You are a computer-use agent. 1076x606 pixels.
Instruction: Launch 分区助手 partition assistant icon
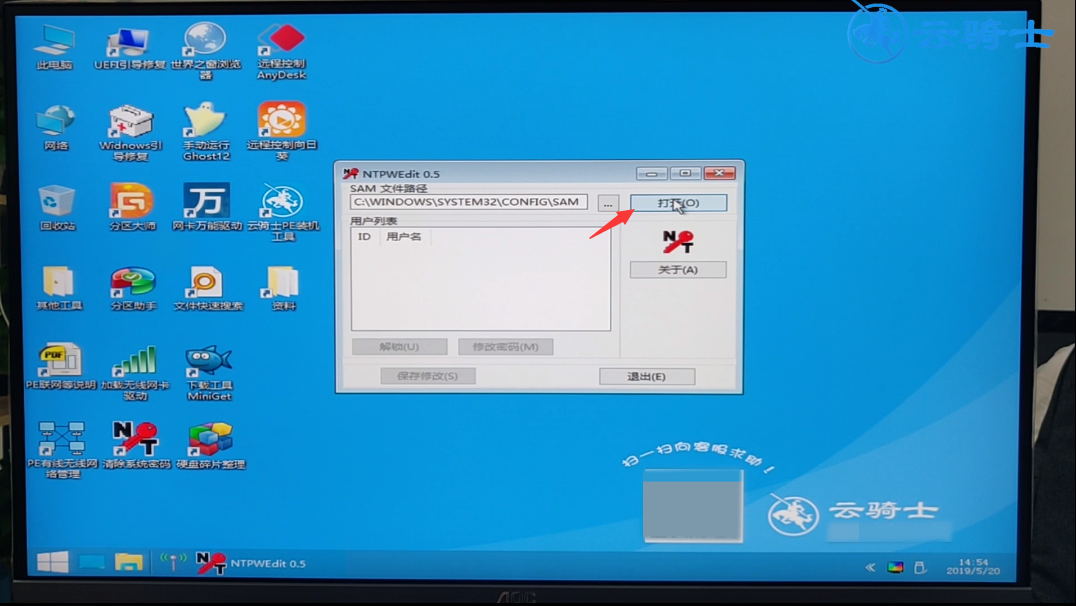pyautogui.click(x=133, y=284)
